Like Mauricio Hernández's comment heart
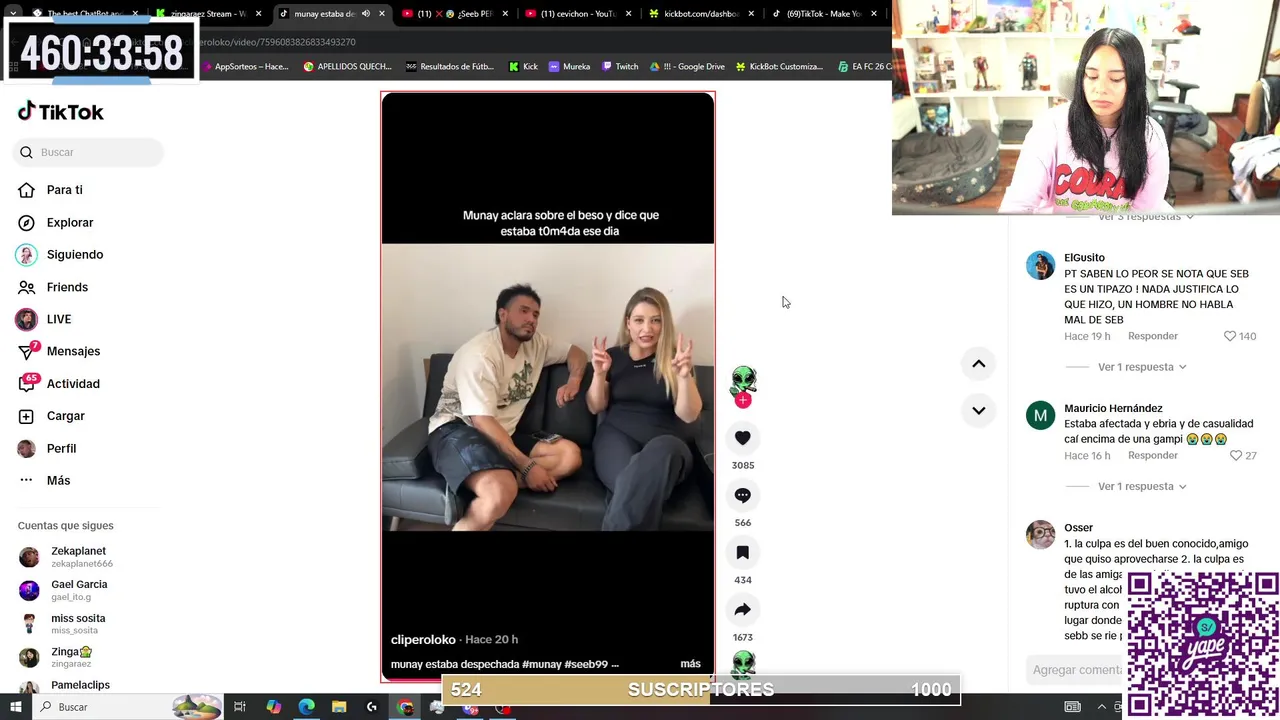Viewport: 1280px width, 720px height. click(x=1236, y=455)
